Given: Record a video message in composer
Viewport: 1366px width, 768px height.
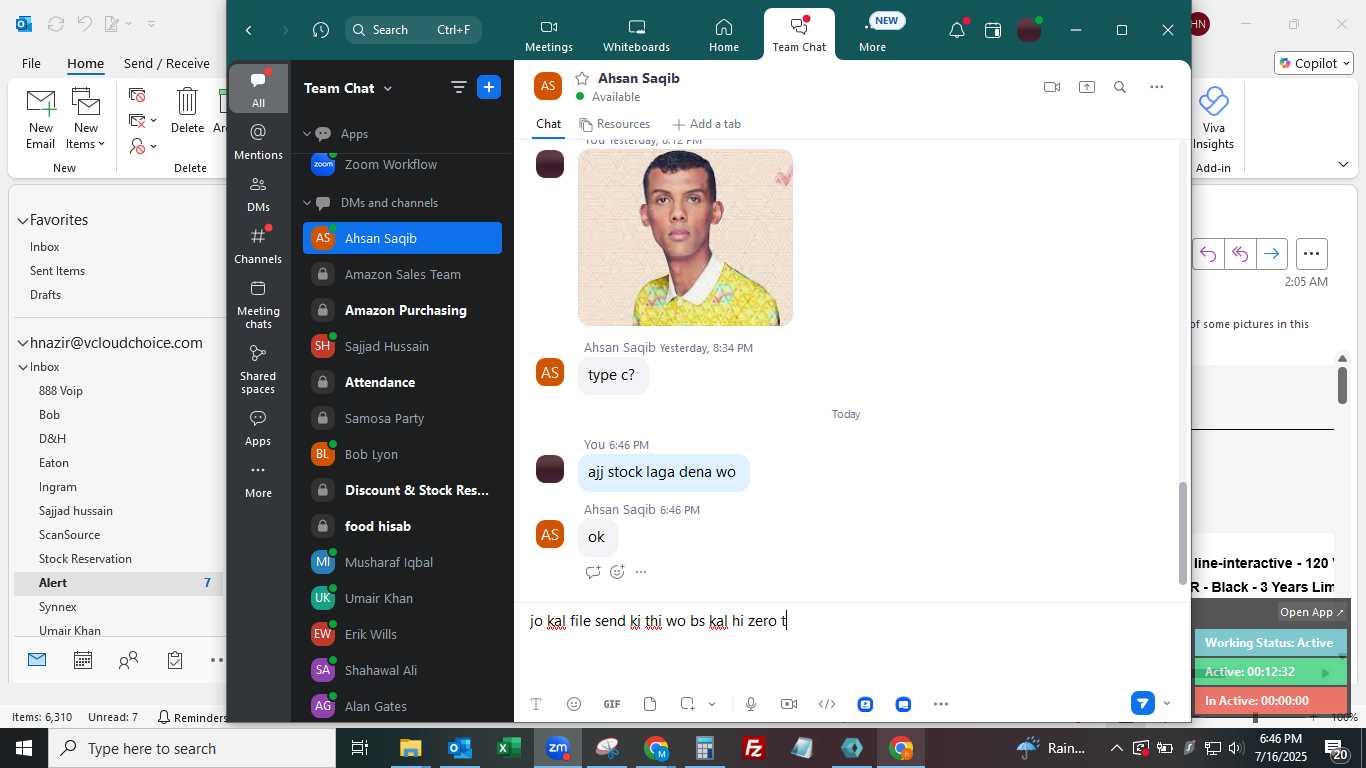Looking at the screenshot, I should 789,704.
